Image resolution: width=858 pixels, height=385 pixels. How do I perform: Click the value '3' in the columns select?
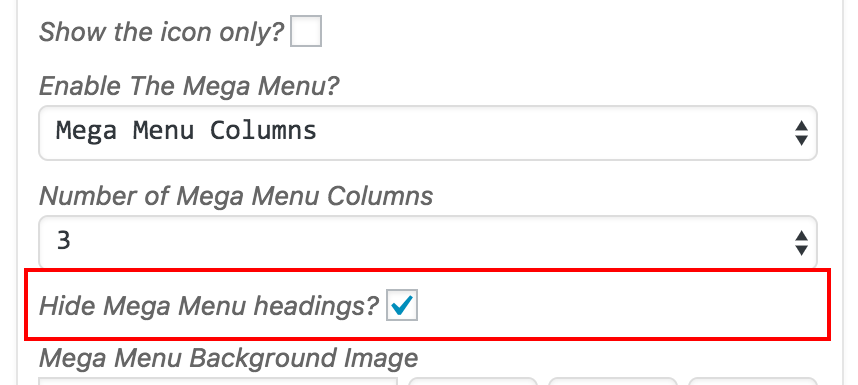tap(63, 241)
